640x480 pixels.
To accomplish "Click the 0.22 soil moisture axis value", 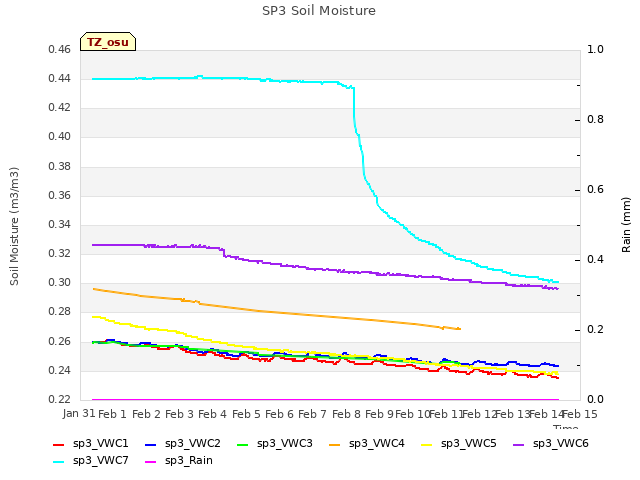I will coord(60,400).
